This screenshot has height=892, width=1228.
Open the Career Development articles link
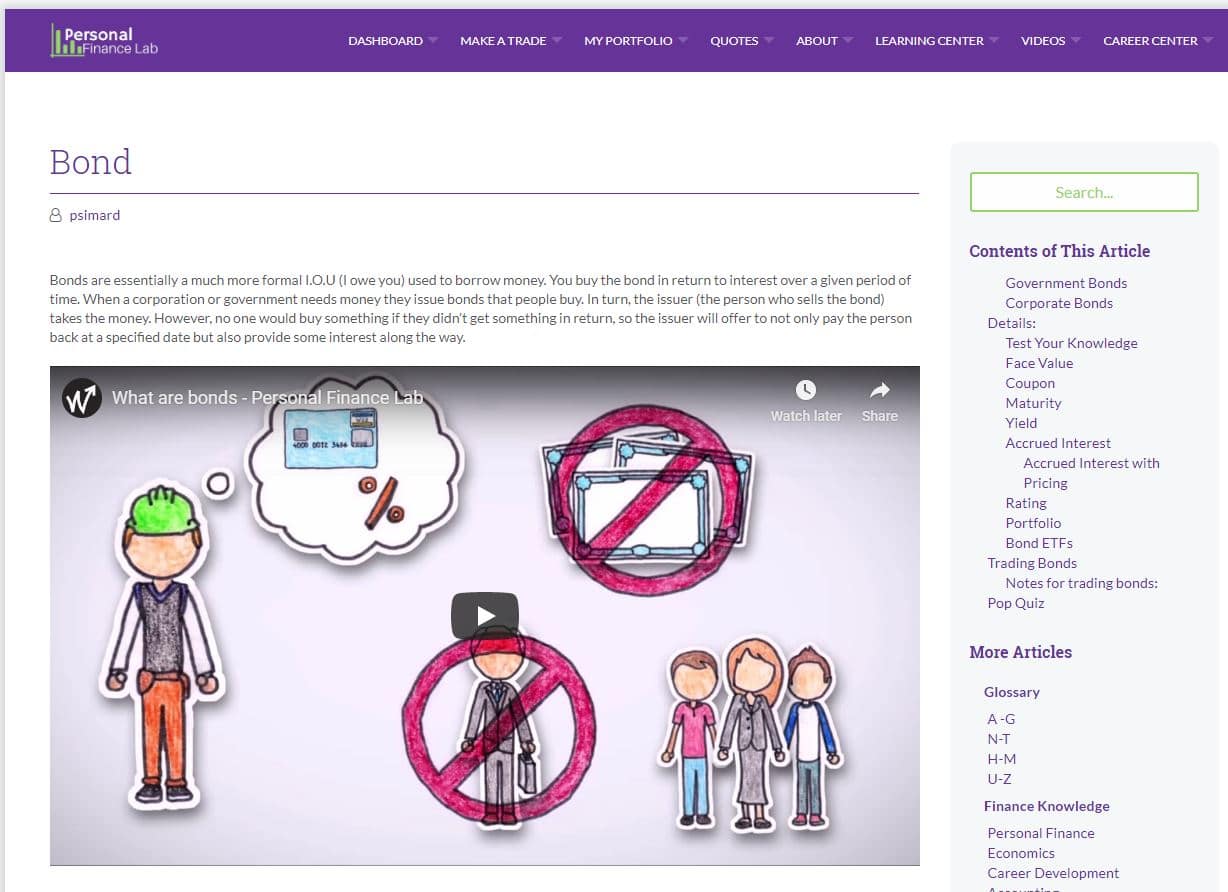tap(1053, 873)
